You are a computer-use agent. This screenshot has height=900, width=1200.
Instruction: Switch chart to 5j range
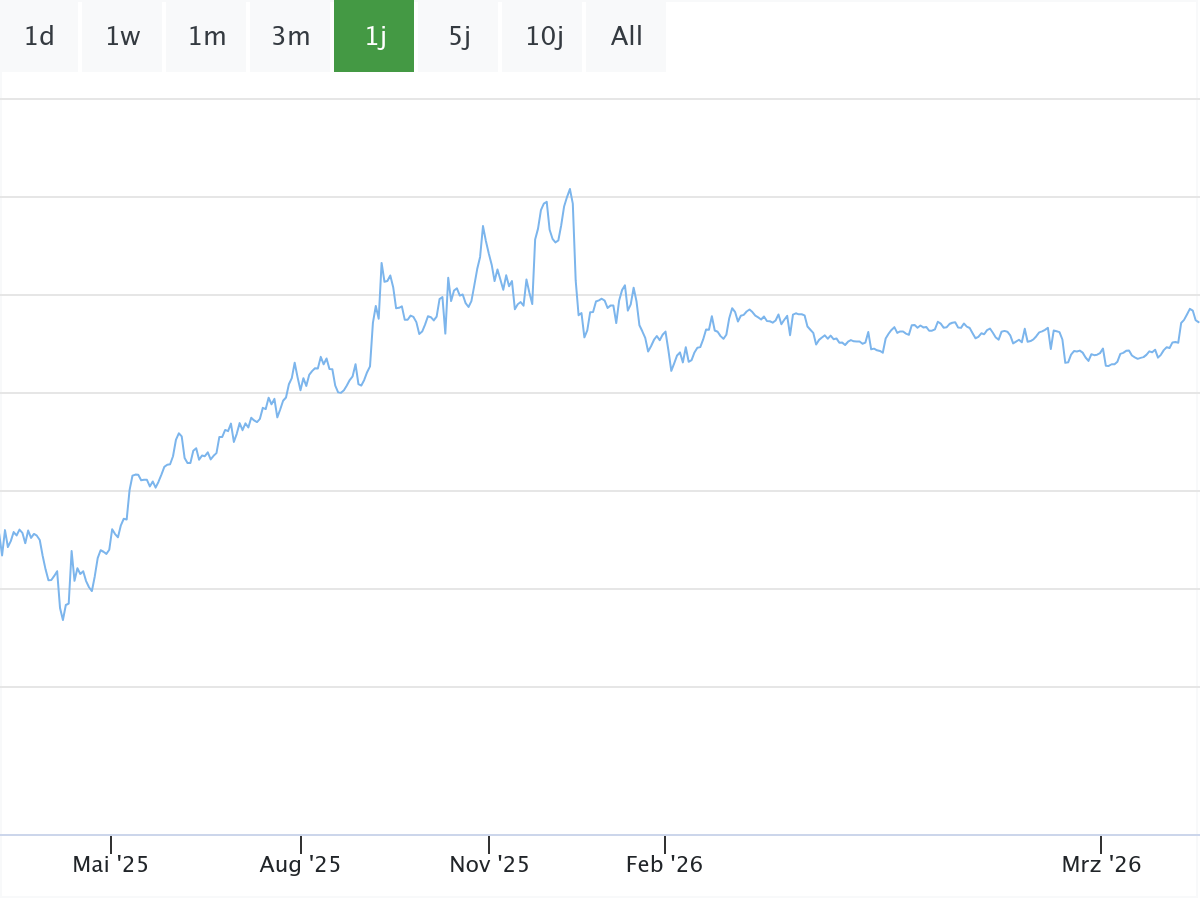(458, 37)
